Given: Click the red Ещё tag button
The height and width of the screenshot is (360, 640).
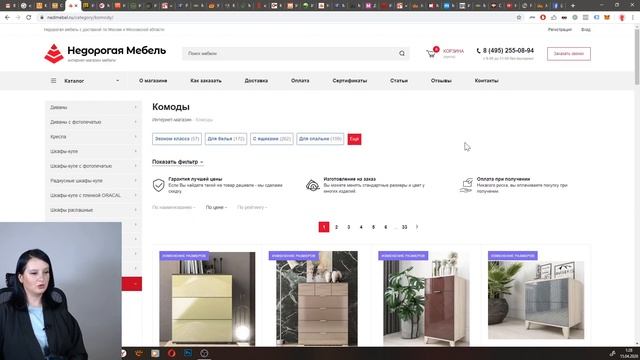Looking at the screenshot, I should [x=354, y=139].
